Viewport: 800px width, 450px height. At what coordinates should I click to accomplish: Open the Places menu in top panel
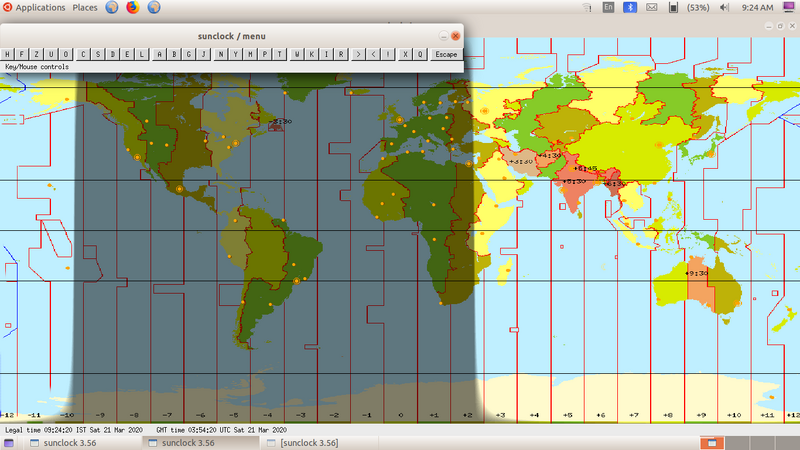(85, 8)
